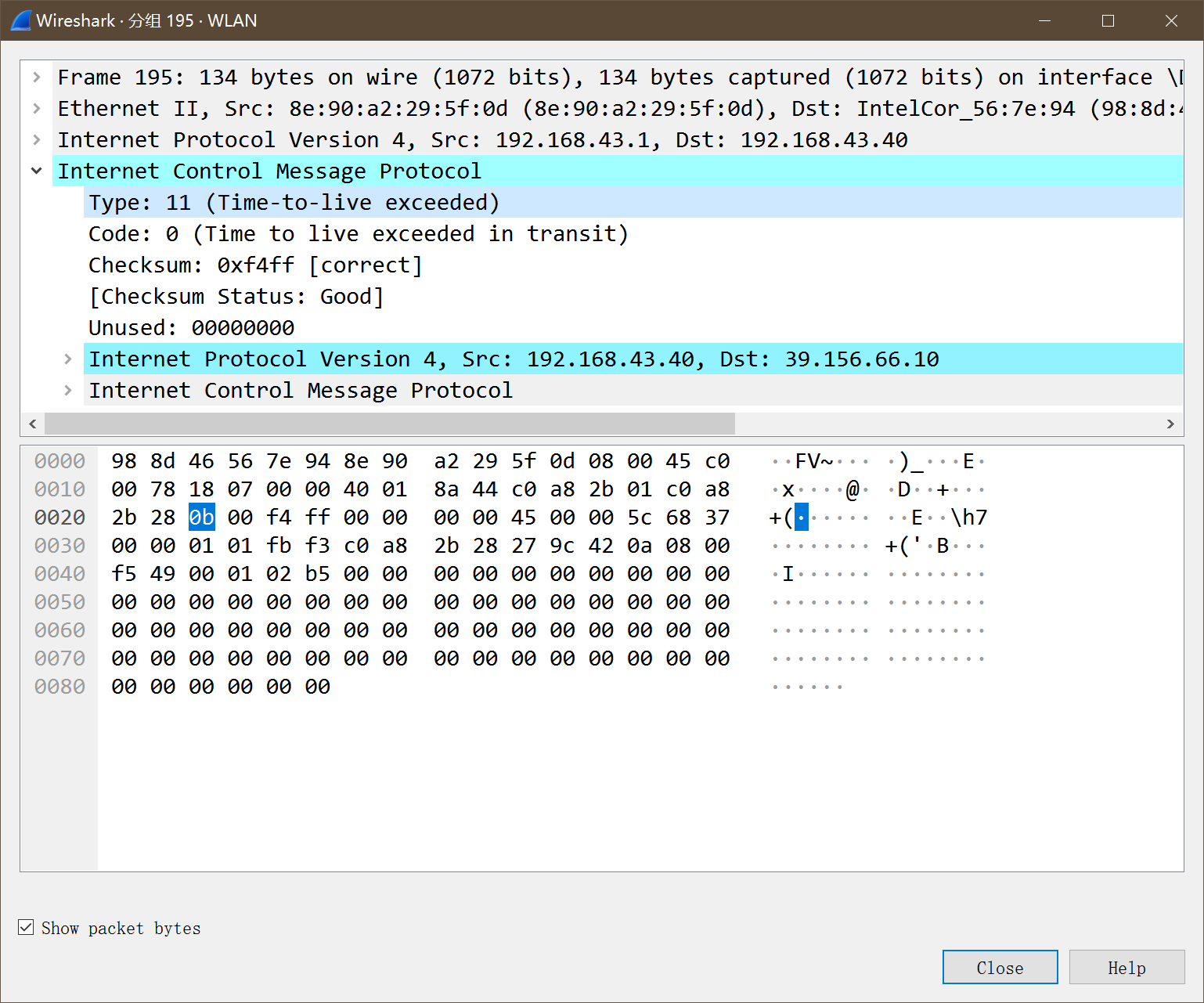Click right arrow of horizontal scrollbar
The height and width of the screenshot is (1003, 1204).
click(1171, 424)
